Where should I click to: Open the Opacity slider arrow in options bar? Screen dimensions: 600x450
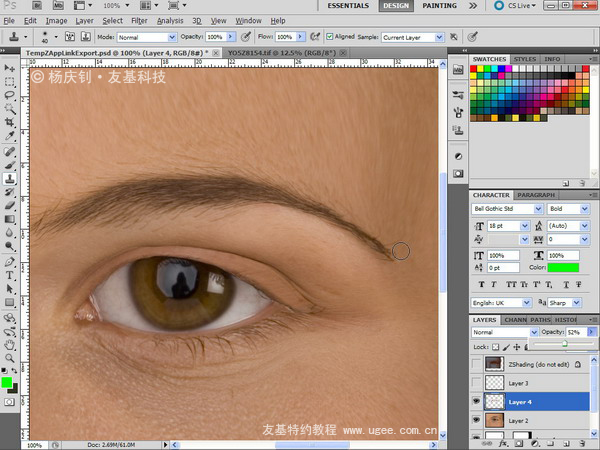tap(231, 37)
